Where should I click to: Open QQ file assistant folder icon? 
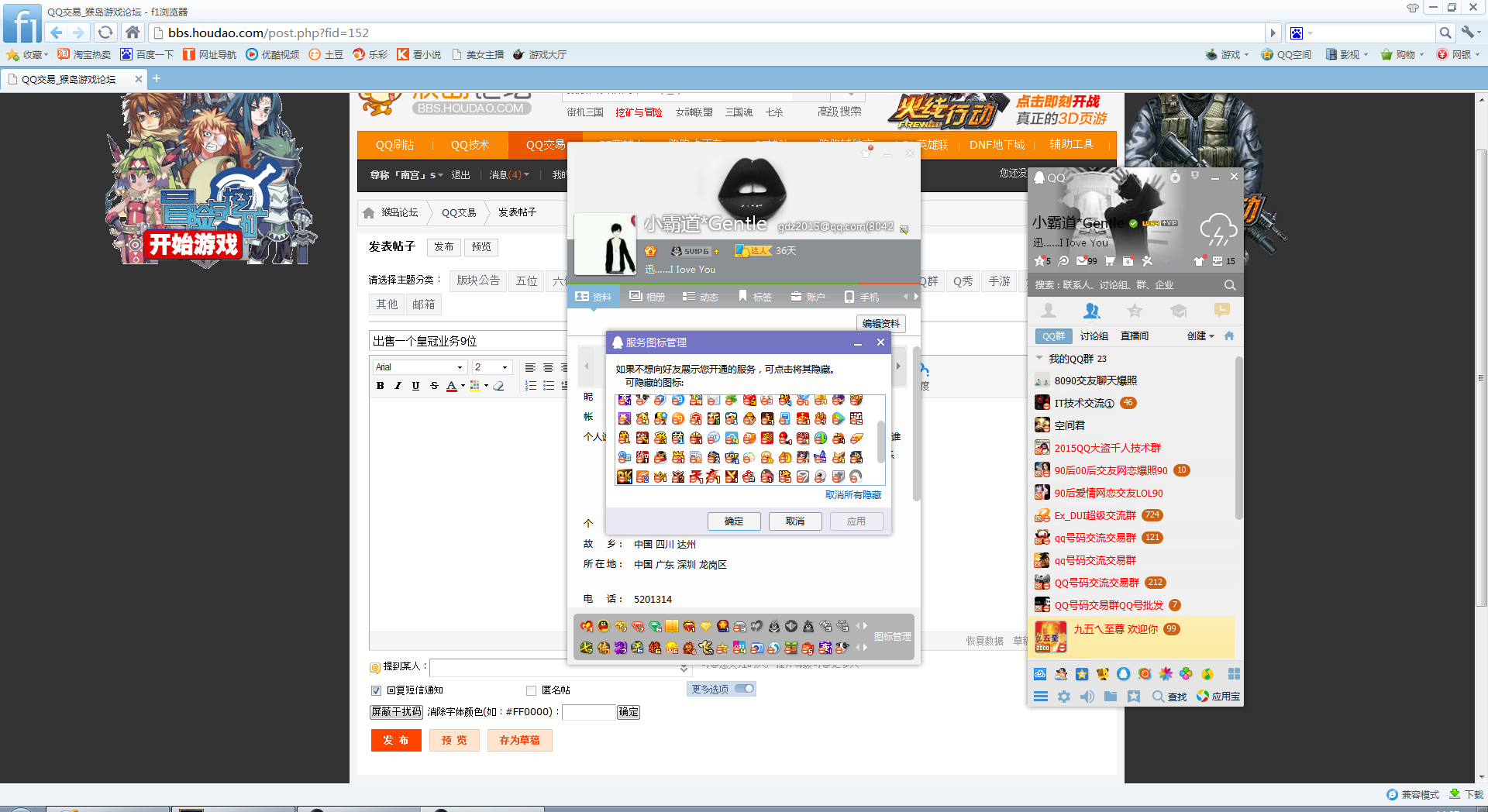click(1111, 697)
